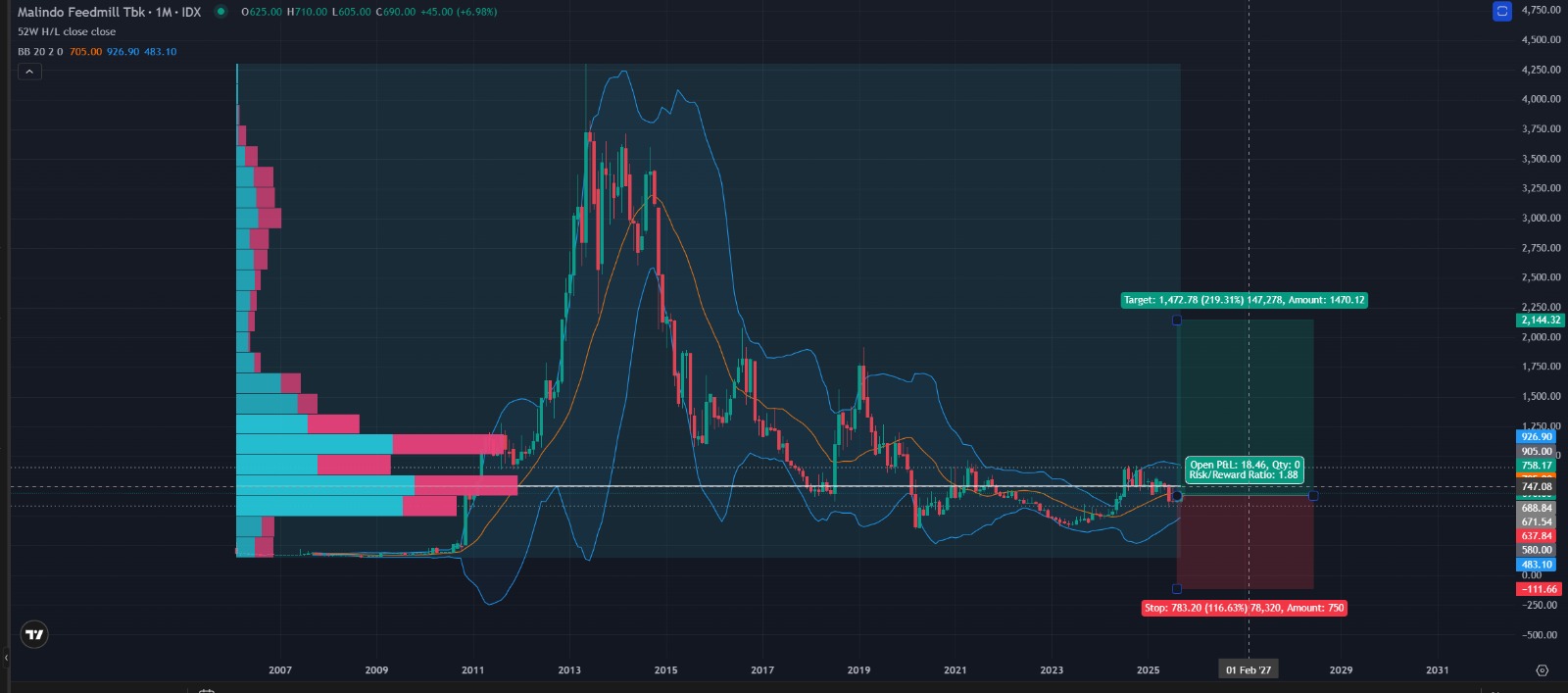Select the entry point handle of position
The width and height of the screenshot is (1568, 693).
[x=1177, y=496]
